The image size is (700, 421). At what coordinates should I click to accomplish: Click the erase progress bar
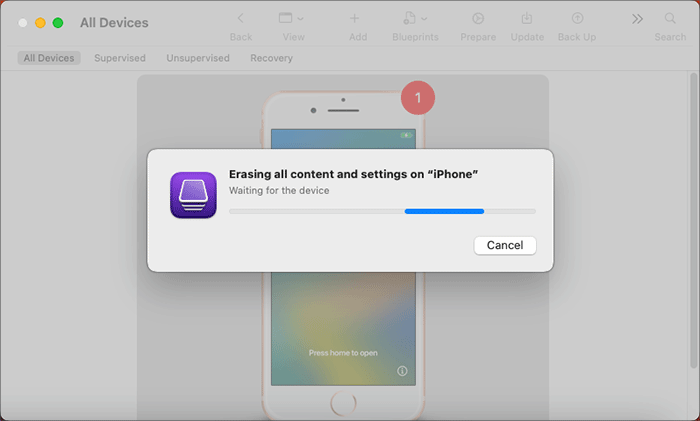[x=382, y=212]
